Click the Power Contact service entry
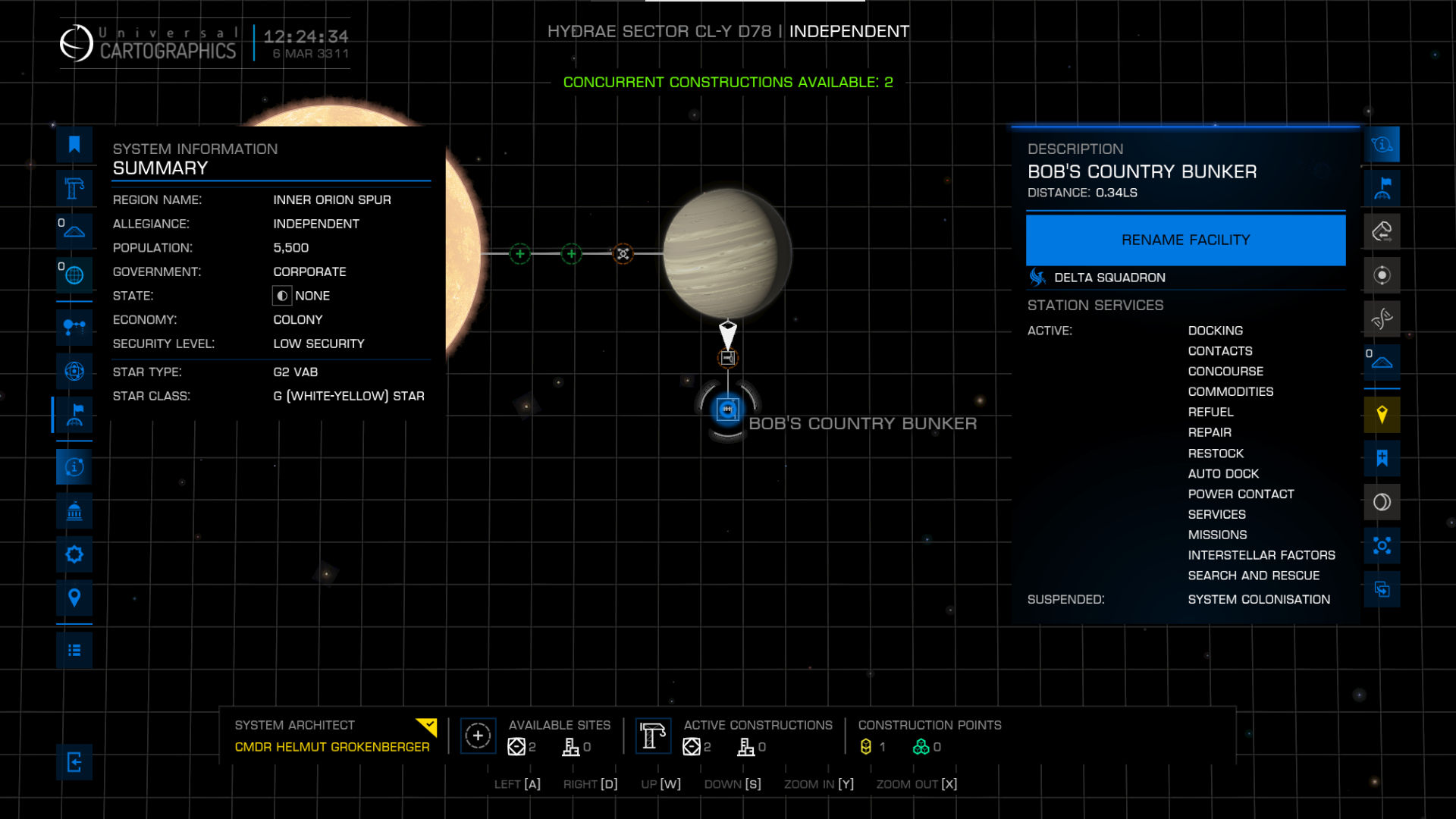The height and width of the screenshot is (819, 1456). pos(1241,494)
